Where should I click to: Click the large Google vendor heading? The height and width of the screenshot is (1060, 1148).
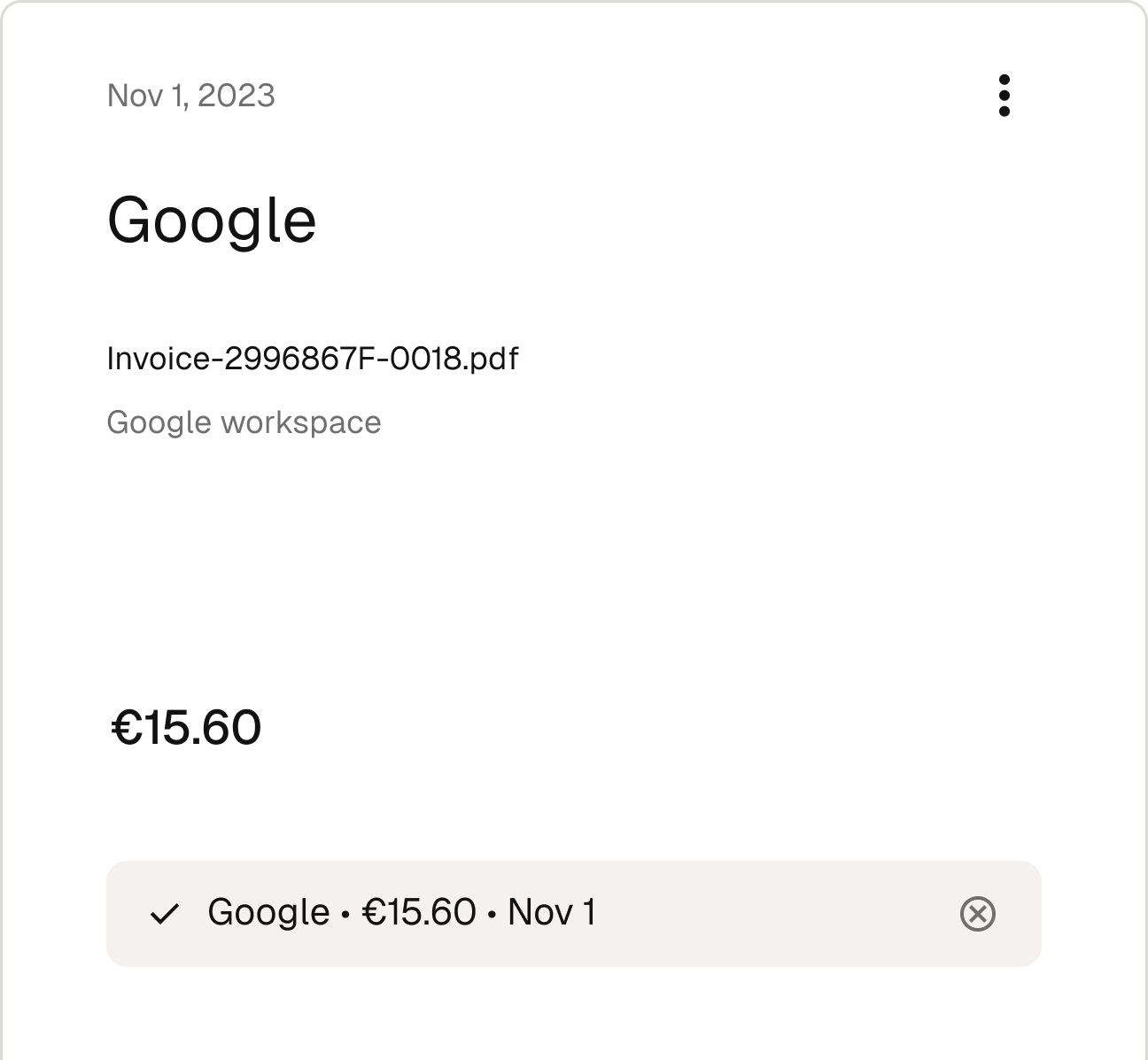pyautogui.click(x=212, y=220)
